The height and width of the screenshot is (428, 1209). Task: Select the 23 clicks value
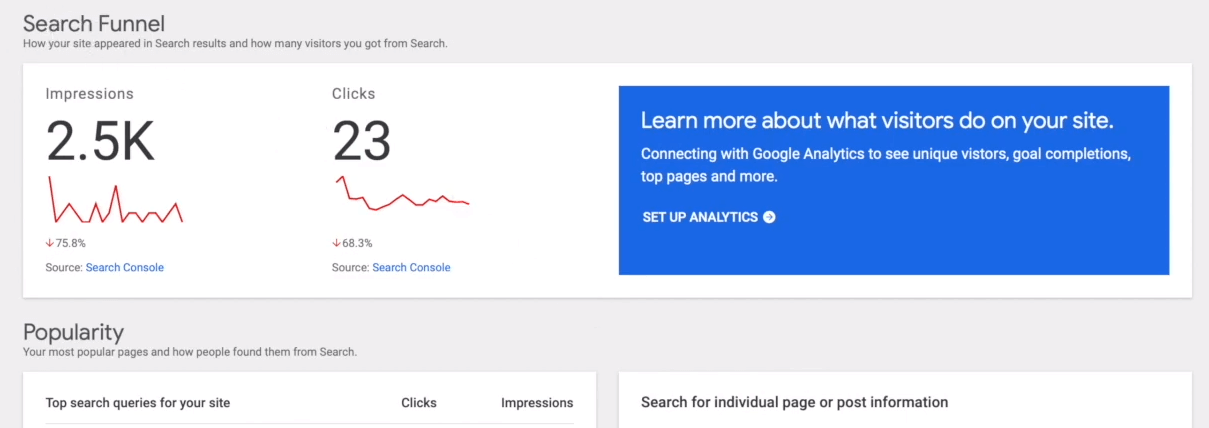(361, 143)
